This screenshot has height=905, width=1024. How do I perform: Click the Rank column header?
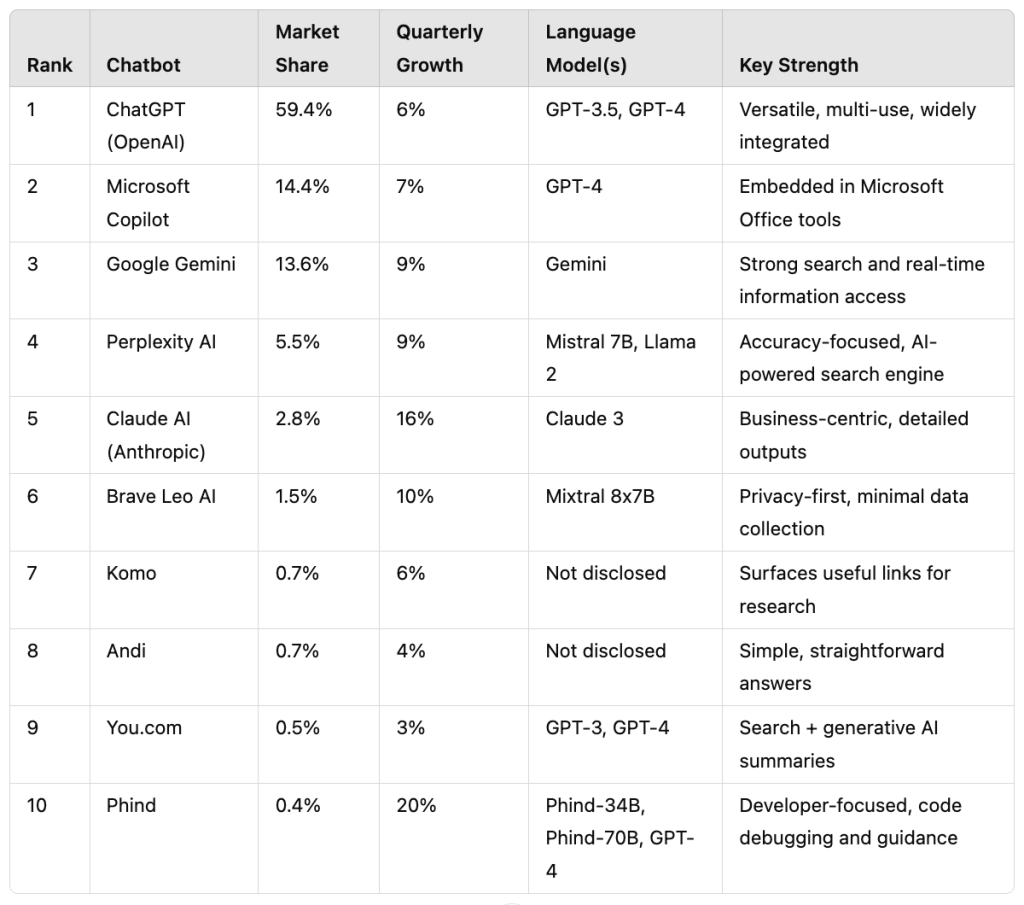point(49,65)
